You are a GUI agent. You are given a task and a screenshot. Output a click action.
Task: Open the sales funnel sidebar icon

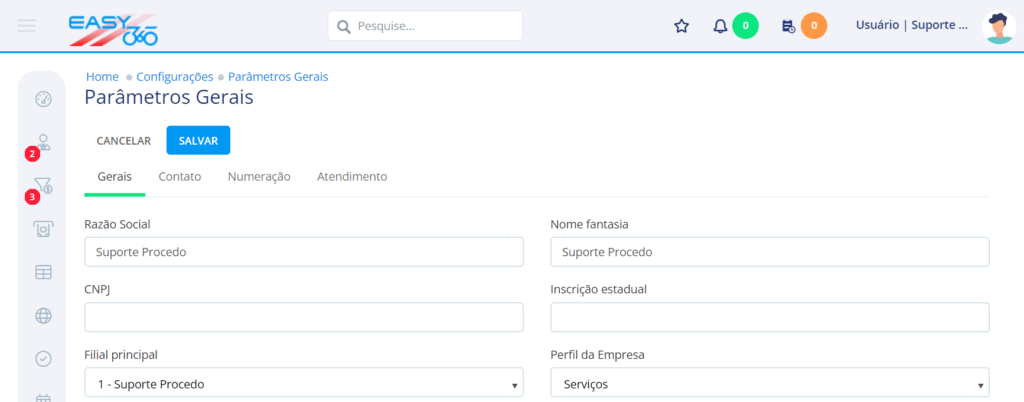[x=44, y=186]
